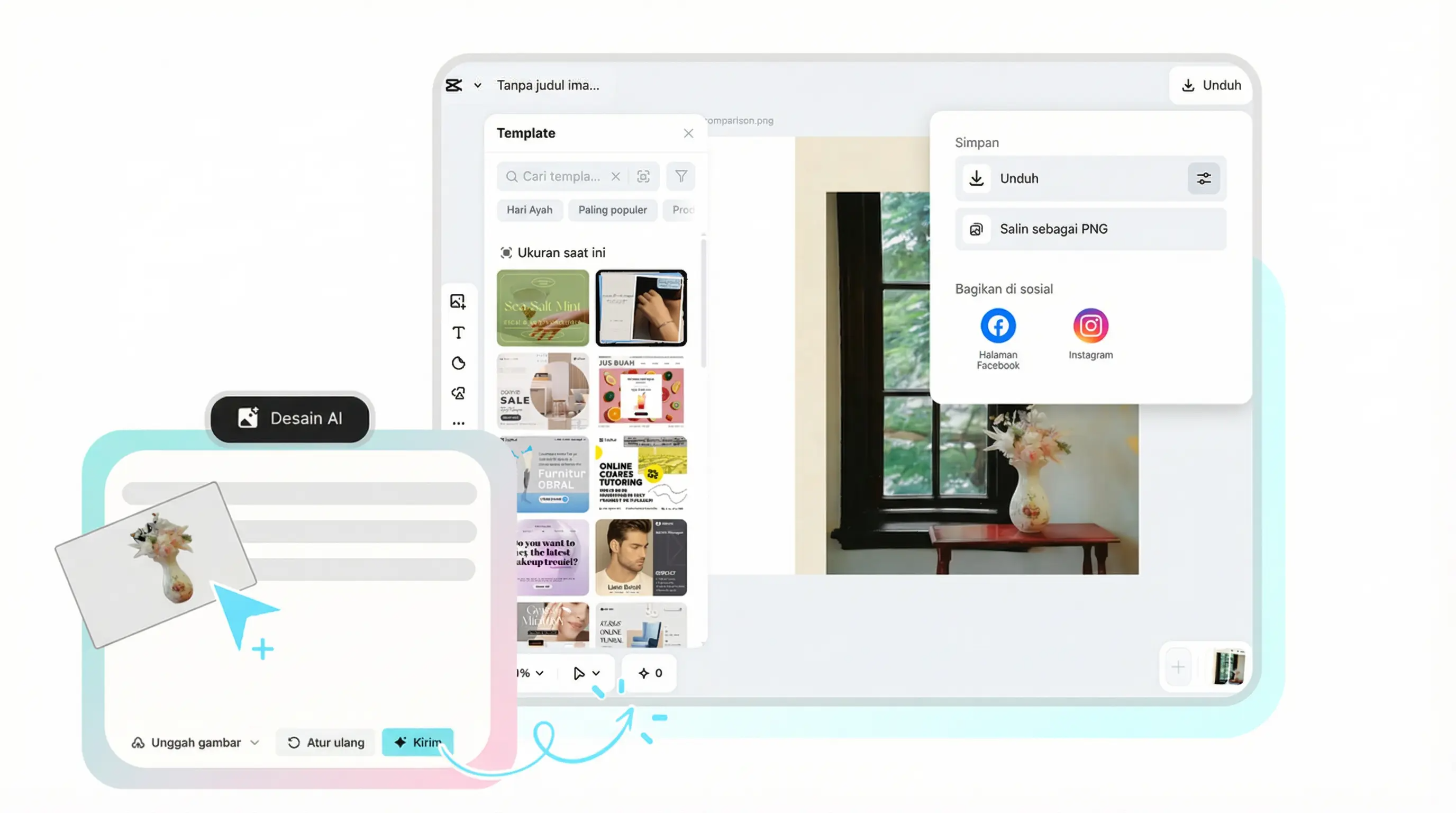Screen dimensions: 1456x813
Task: Select the Hari Ayah category tab
Action: (x=529, y=210)
